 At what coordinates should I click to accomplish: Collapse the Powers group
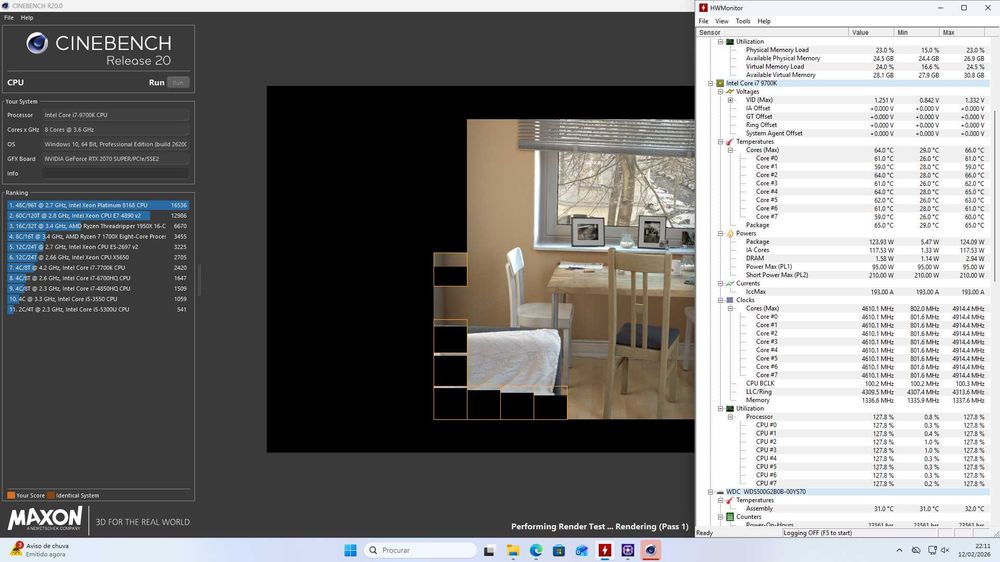click(721, 233)
